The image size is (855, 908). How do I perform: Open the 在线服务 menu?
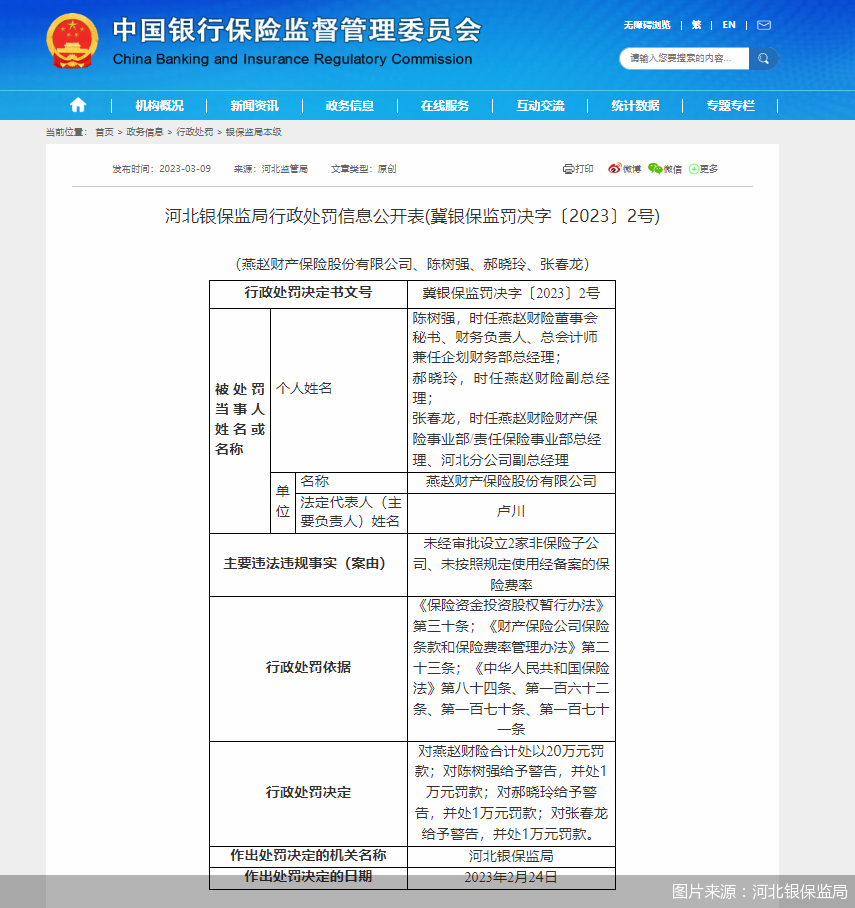tap(445, 105)
